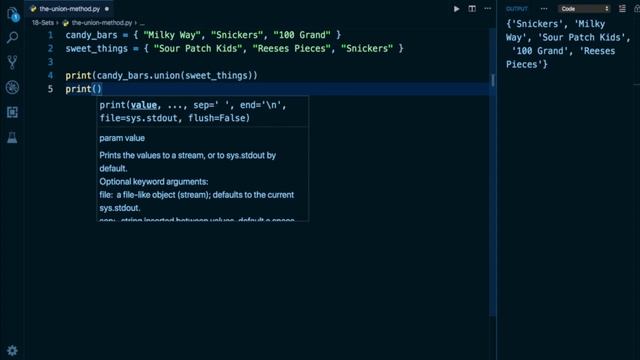Click line number 5 in the gutter
The image size is (640, 360).
tap(51, 89)
